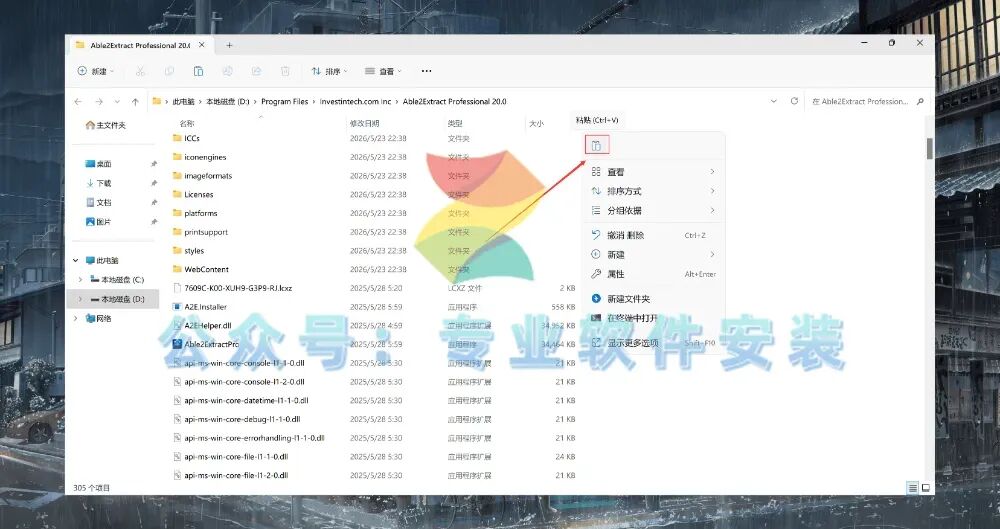The height and width of the screenshot is (529, 1000).
Task: Click the Copy icon in toolbar
Action: 169,71
